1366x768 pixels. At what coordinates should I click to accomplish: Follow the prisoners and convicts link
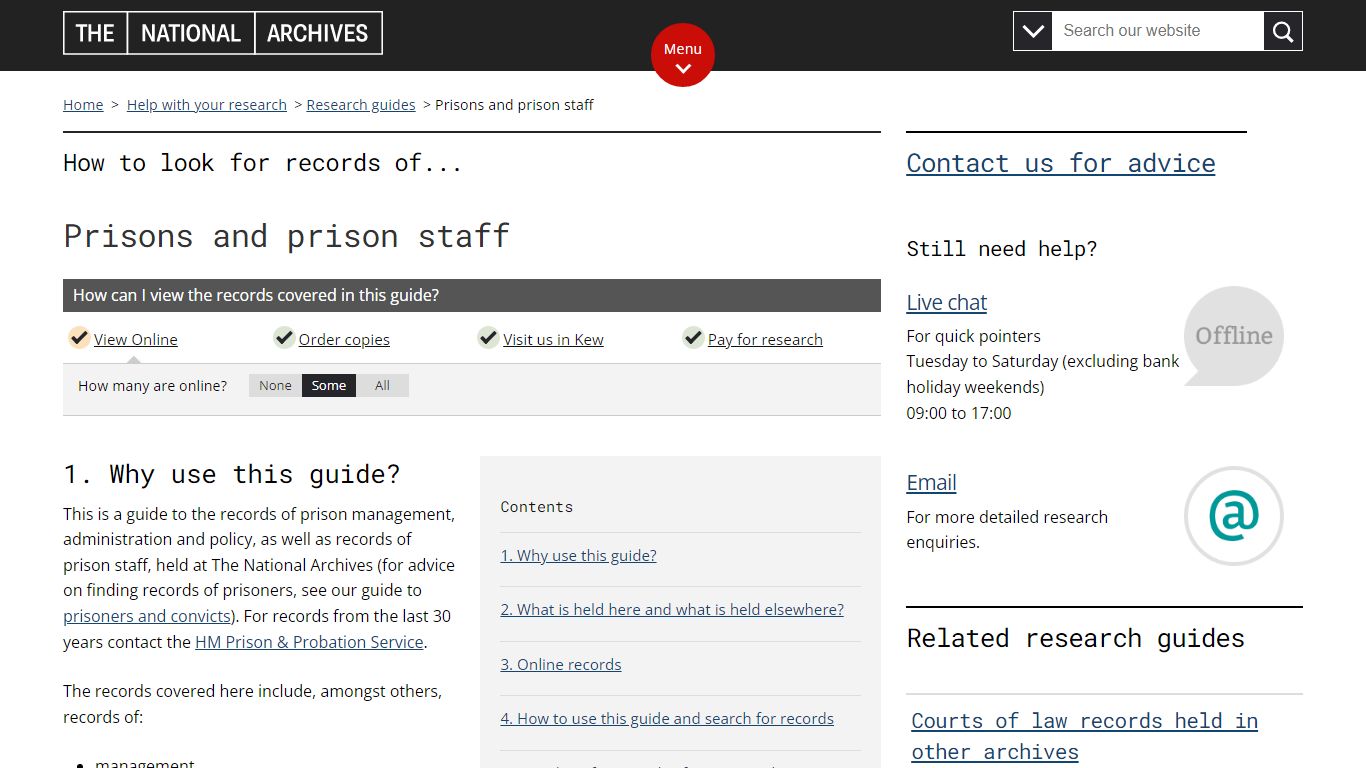[147, 616]
